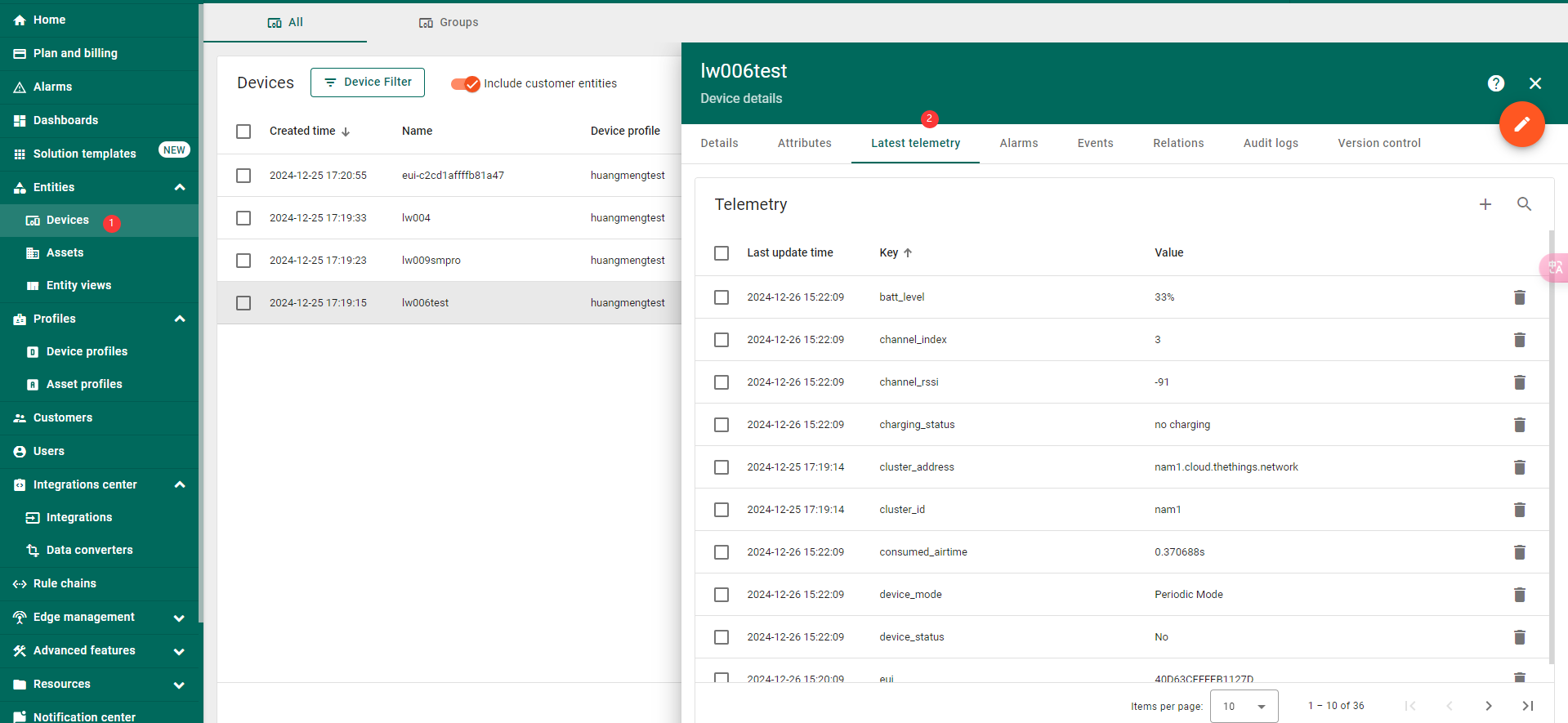Delete the charging_status telemetry row
1568x723 pixels.
coord(1520,425)
